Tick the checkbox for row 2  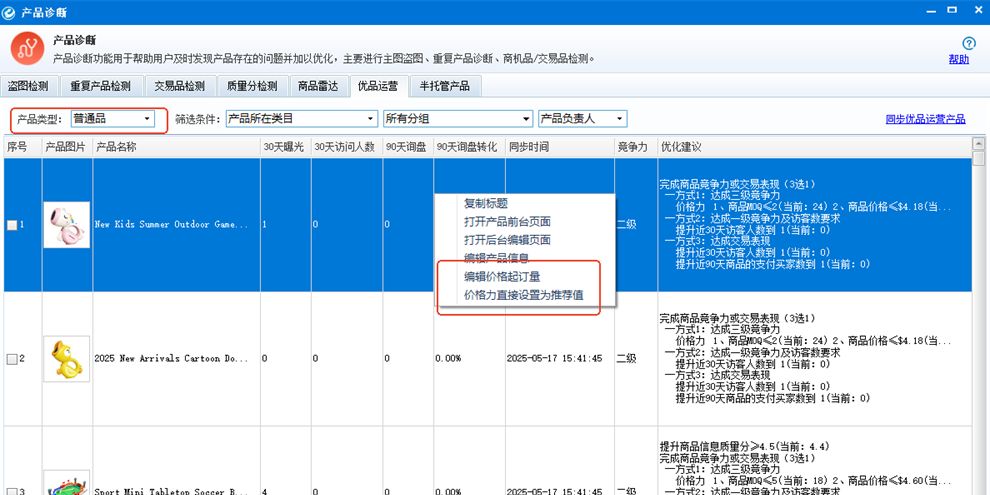click(13, 359)
